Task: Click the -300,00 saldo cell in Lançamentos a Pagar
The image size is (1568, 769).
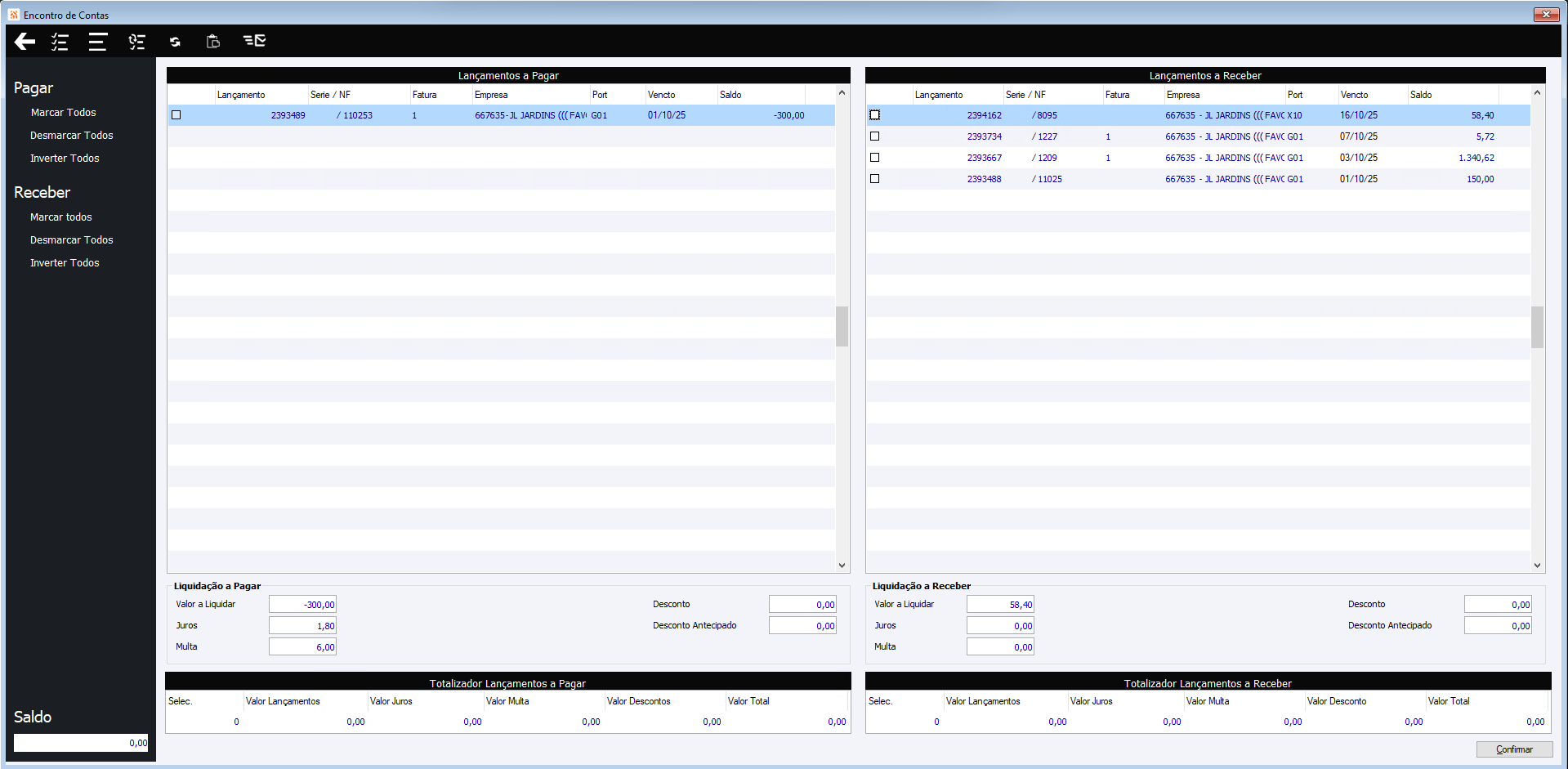Action: (x=788, y=116)
